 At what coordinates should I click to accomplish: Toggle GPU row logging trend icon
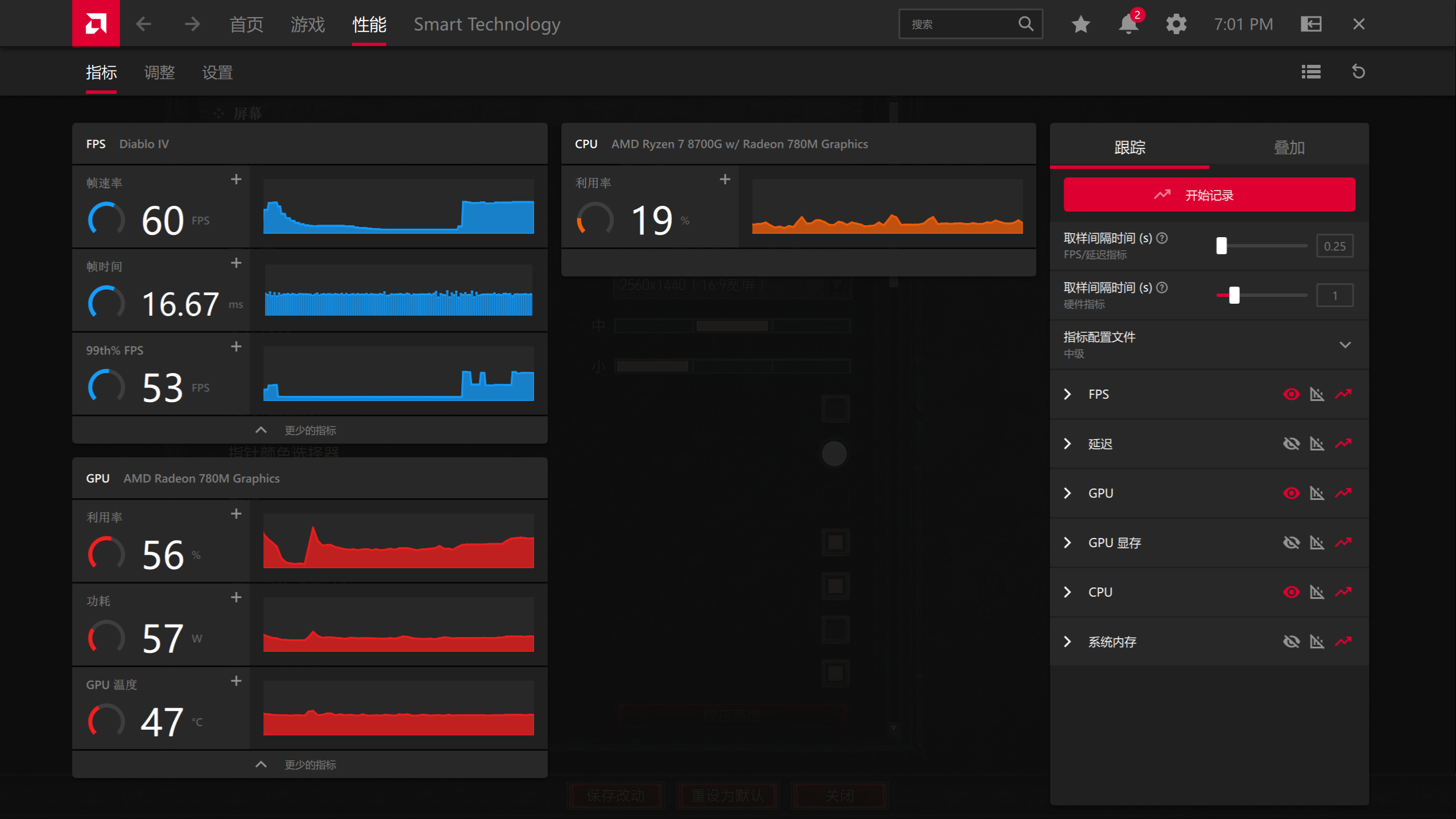point(1343,493)
